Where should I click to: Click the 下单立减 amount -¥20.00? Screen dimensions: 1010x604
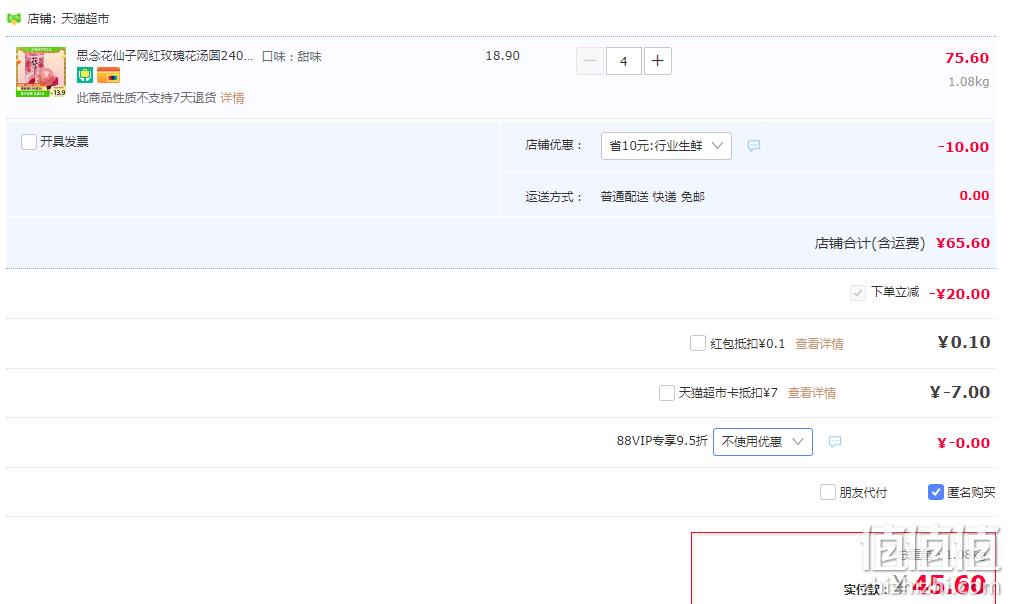tap(960, 294)
